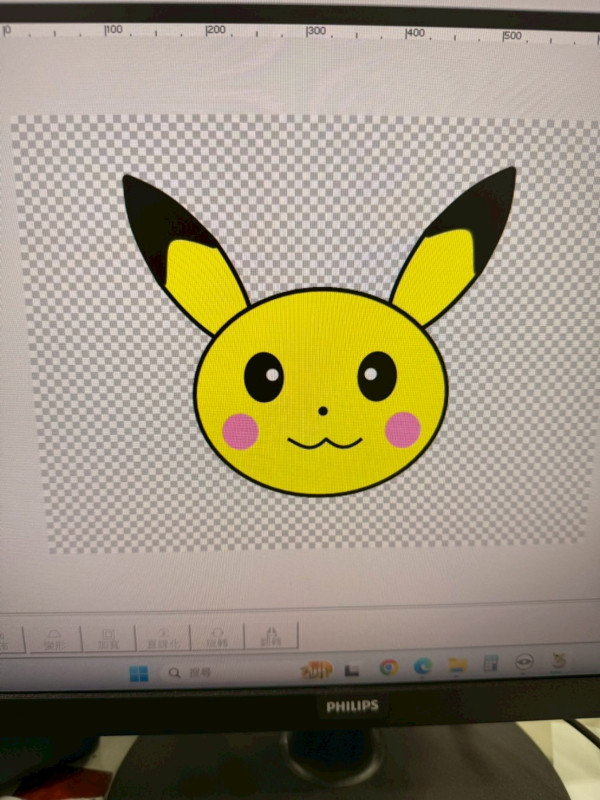Click the eye-shaped app icon on the taskbar

[x=524, y=662]
